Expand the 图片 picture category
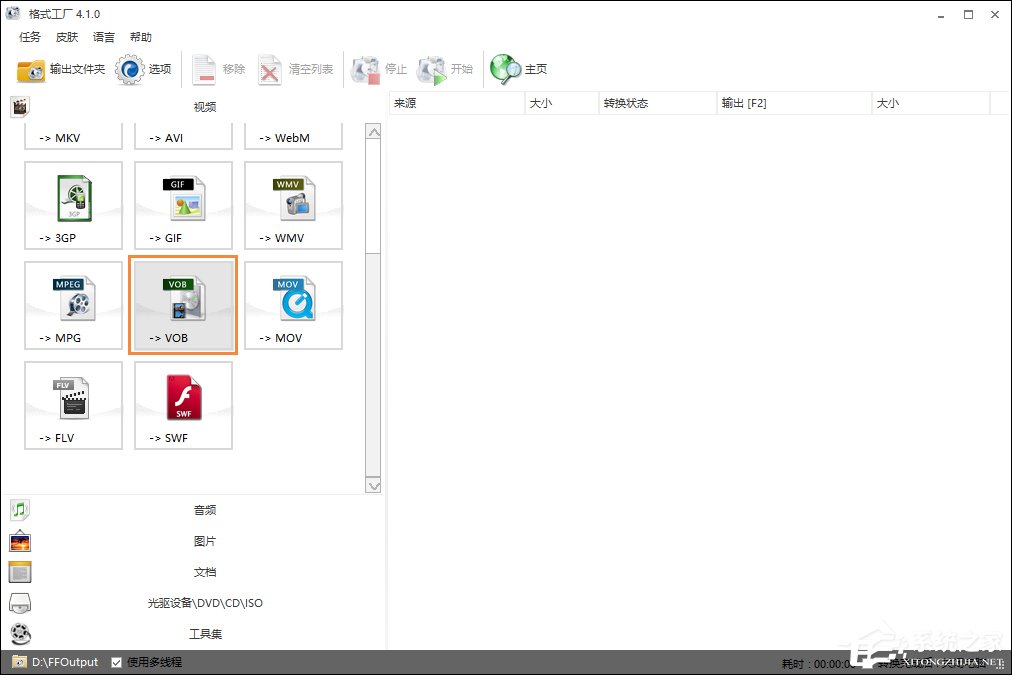 pos(204,541)
